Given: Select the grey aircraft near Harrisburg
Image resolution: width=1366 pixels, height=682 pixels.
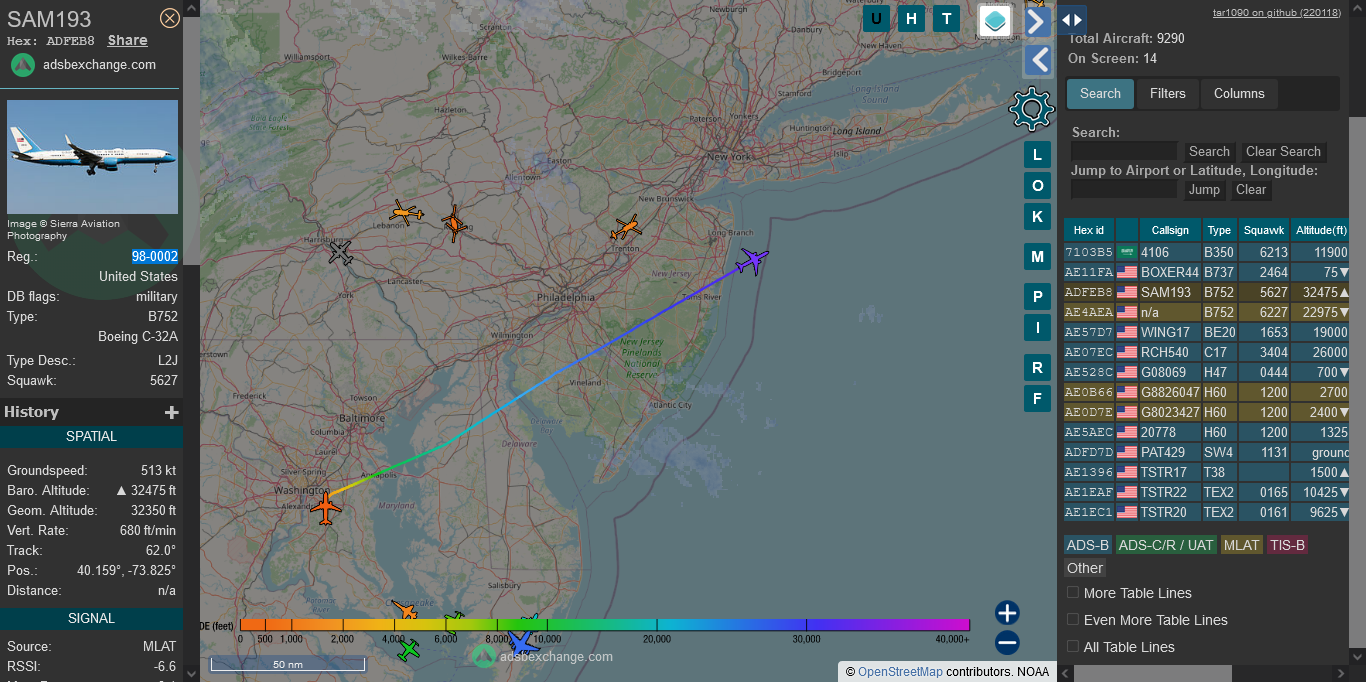Looking at the screenshot, I should click(x=340, y=252).
